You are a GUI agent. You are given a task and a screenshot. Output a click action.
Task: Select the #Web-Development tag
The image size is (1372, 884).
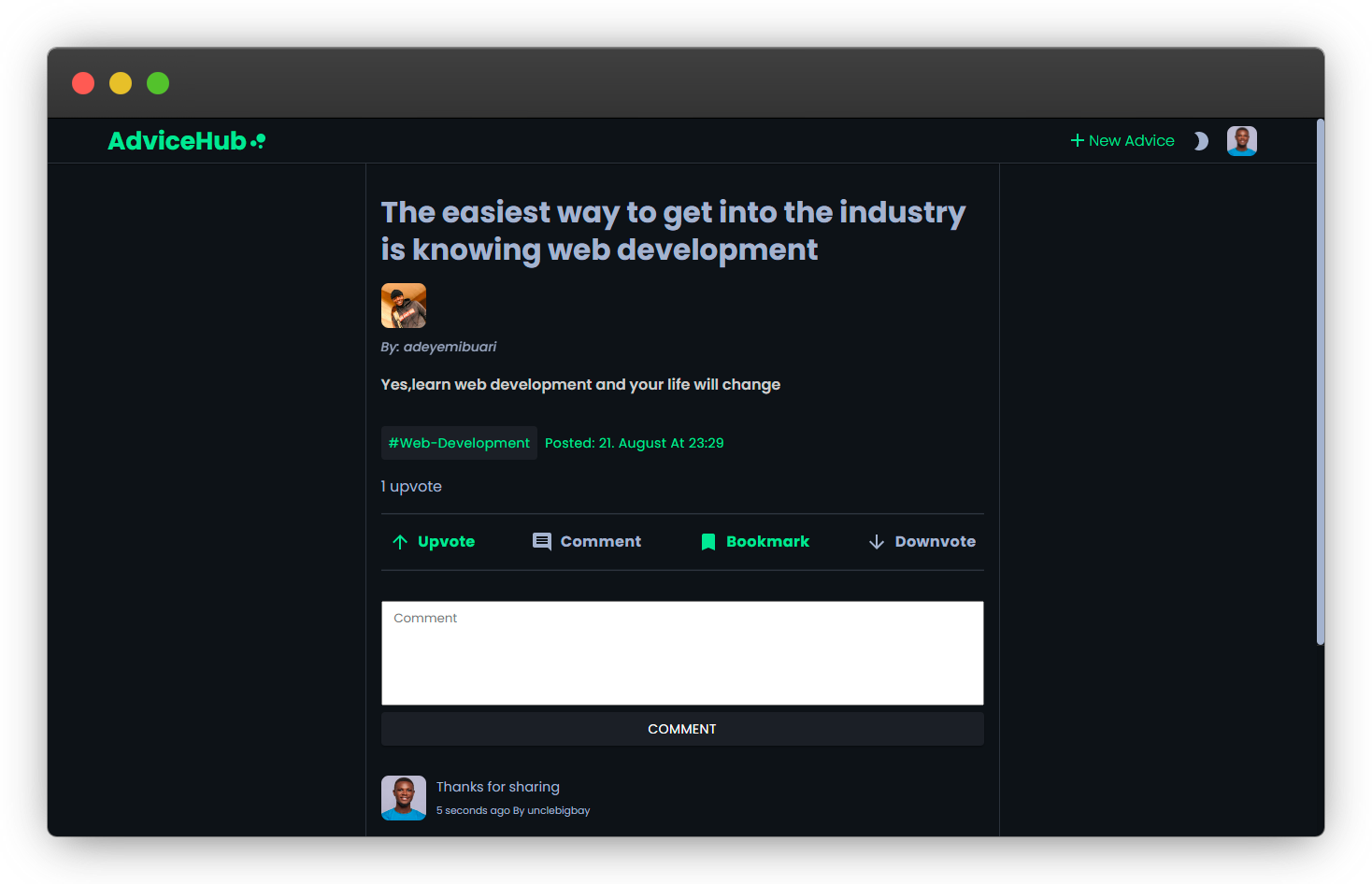(459, 443)
